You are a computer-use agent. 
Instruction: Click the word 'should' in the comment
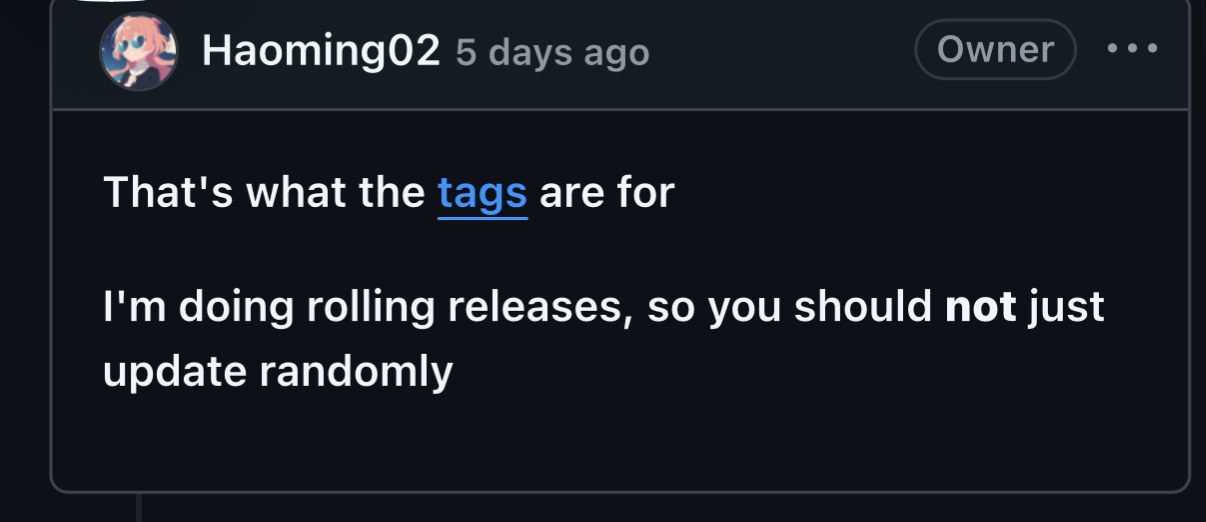(863, 307)
